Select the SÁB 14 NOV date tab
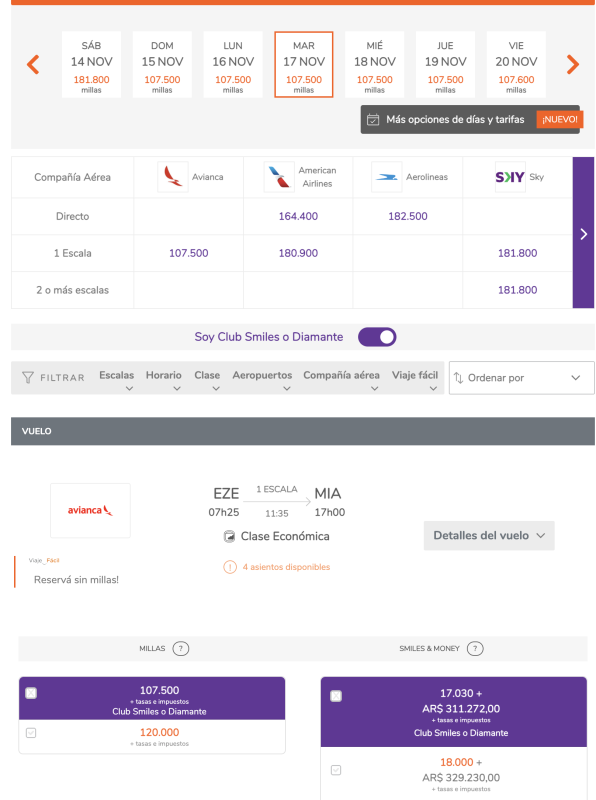The image size is (596, 800). coord(91,64)
